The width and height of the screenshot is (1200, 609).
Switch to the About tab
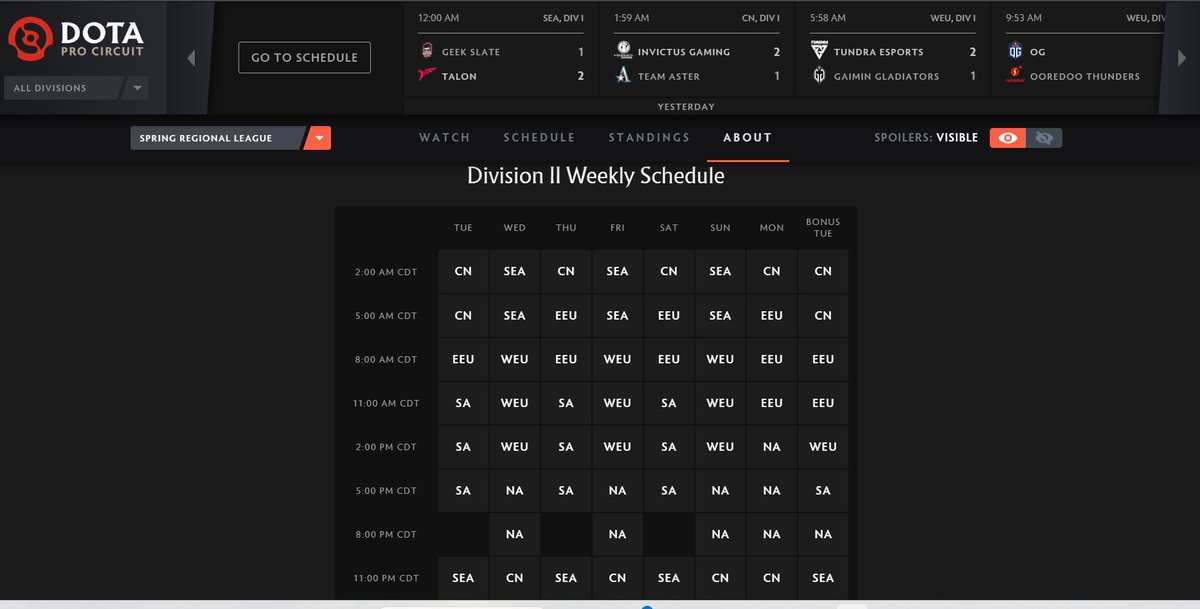[748, 138]
